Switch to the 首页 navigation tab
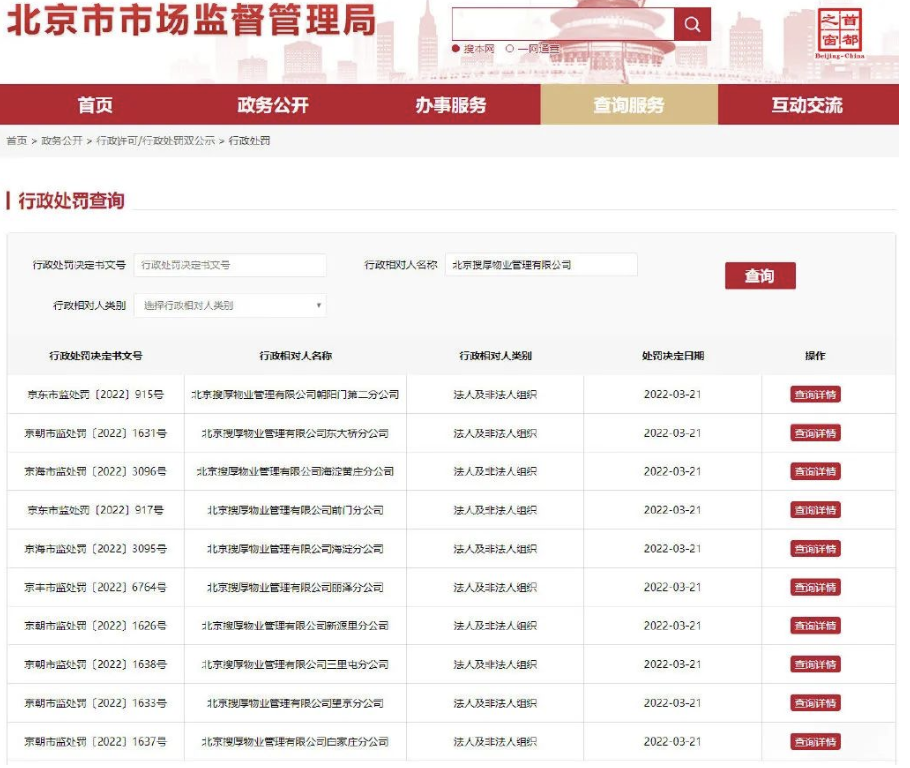 point(95,104)
